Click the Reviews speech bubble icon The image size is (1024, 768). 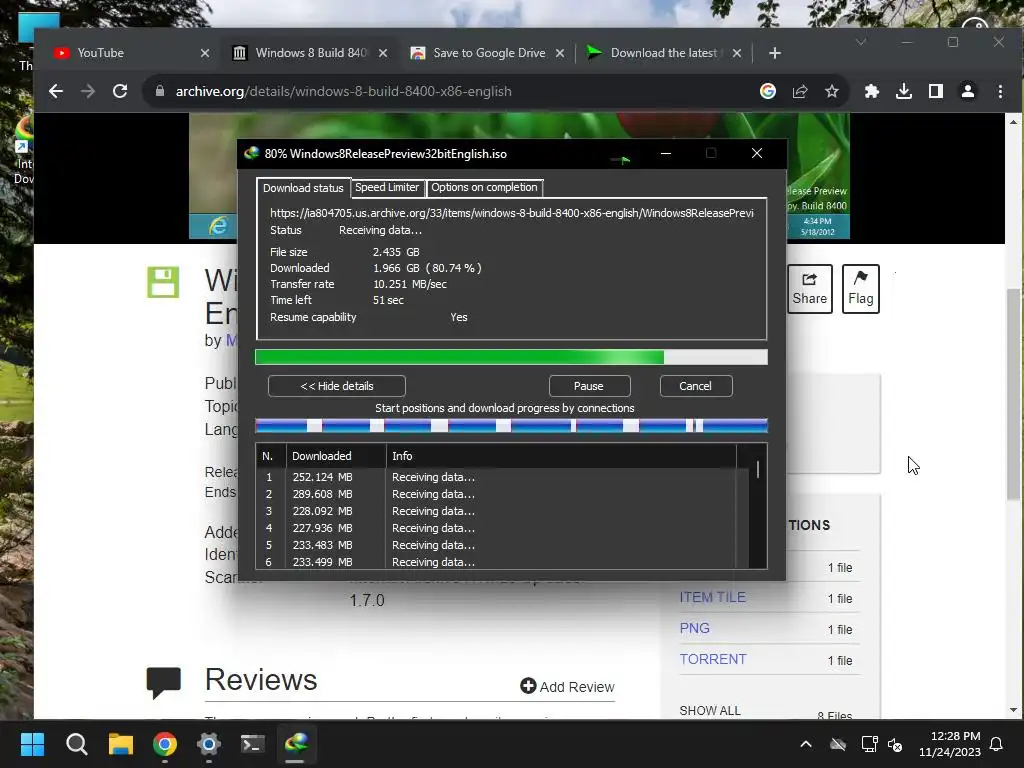point(163,682)
